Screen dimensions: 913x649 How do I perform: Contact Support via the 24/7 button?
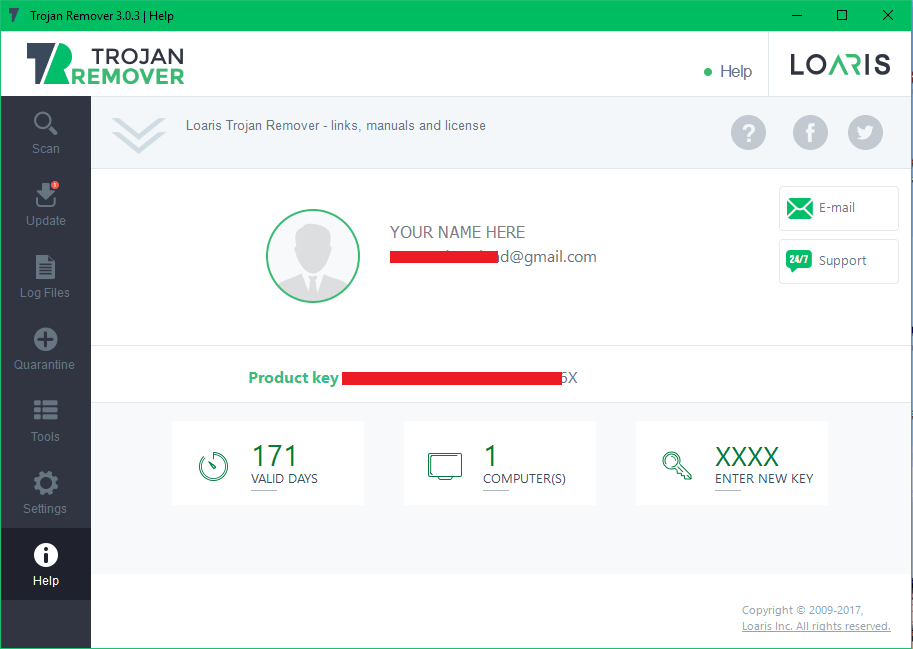click(838, 261)
